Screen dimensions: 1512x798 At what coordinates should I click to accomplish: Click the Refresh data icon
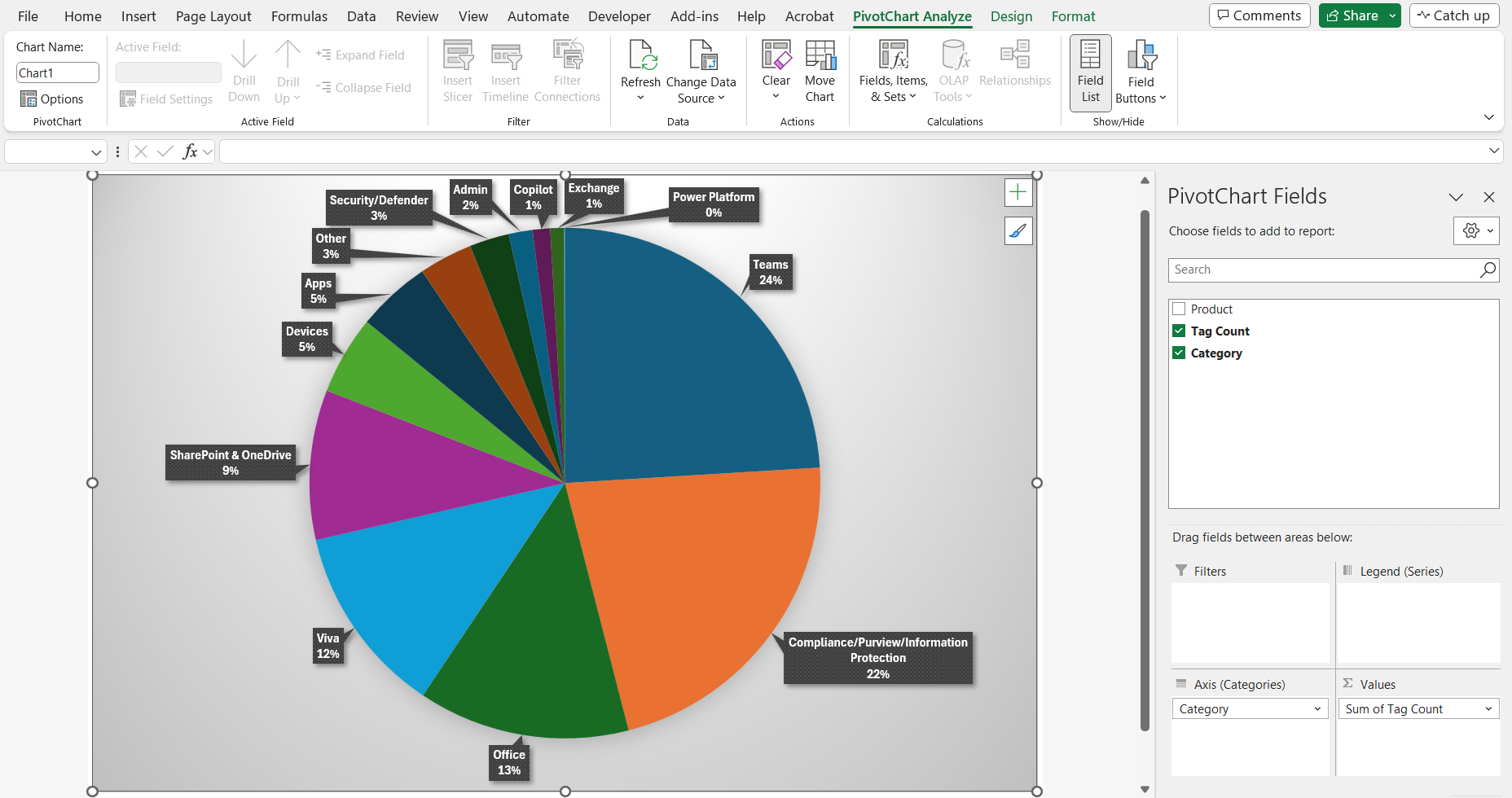click(640, 56)
